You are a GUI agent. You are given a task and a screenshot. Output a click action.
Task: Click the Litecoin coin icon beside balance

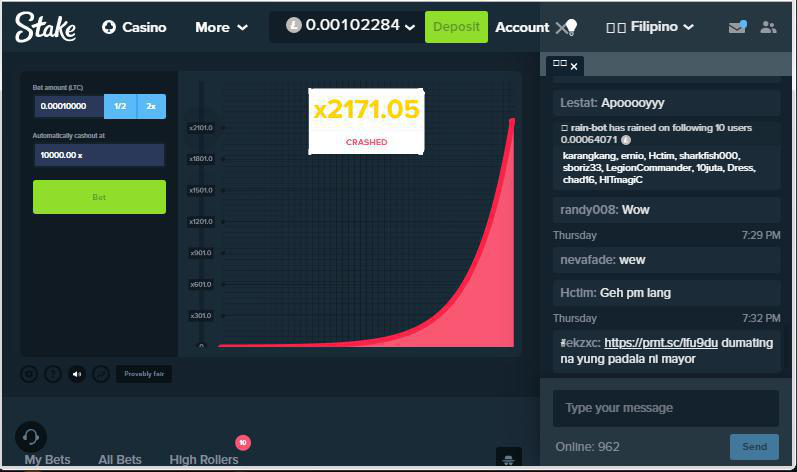294,25
